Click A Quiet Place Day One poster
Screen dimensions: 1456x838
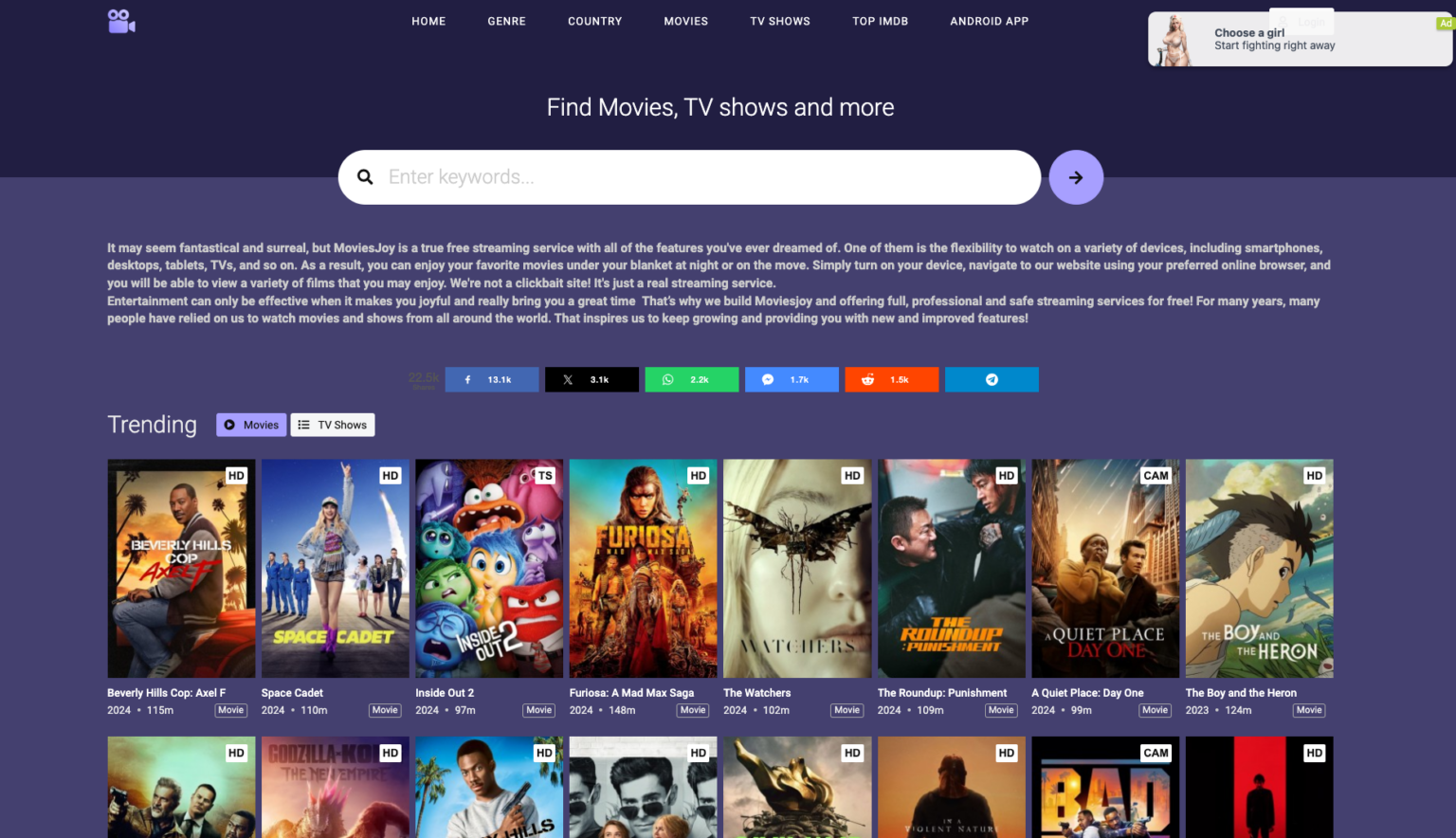tap(1105, 569)
